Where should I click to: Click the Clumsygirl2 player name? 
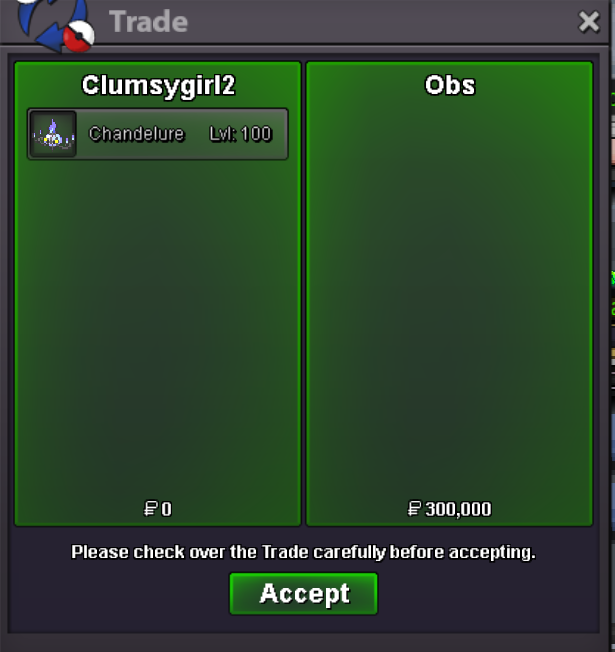click(x=158, y=86)
